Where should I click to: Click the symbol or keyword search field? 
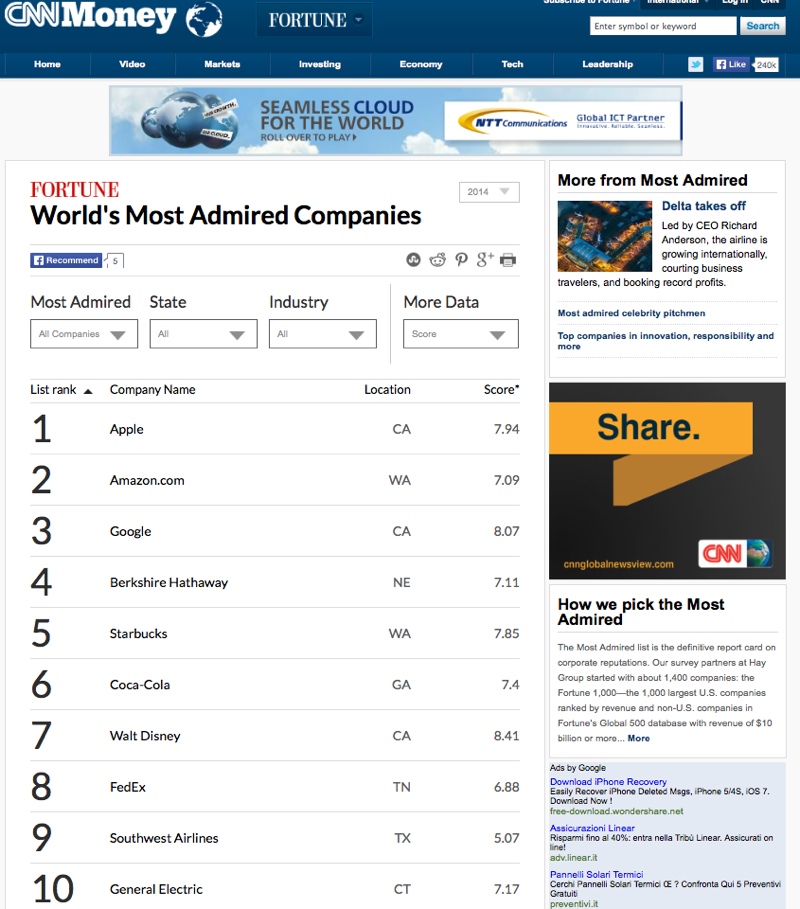(663, 26)
